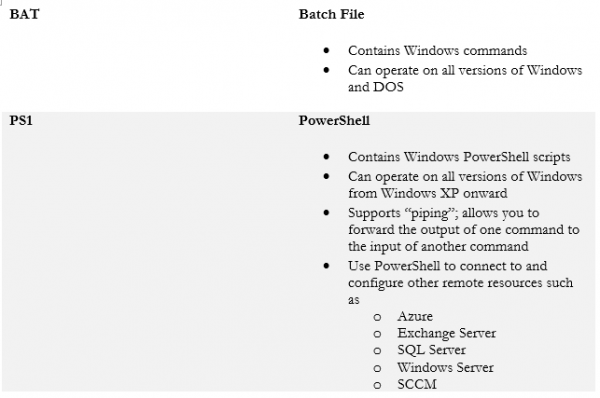Select the Batch File heading

[331, 14]
